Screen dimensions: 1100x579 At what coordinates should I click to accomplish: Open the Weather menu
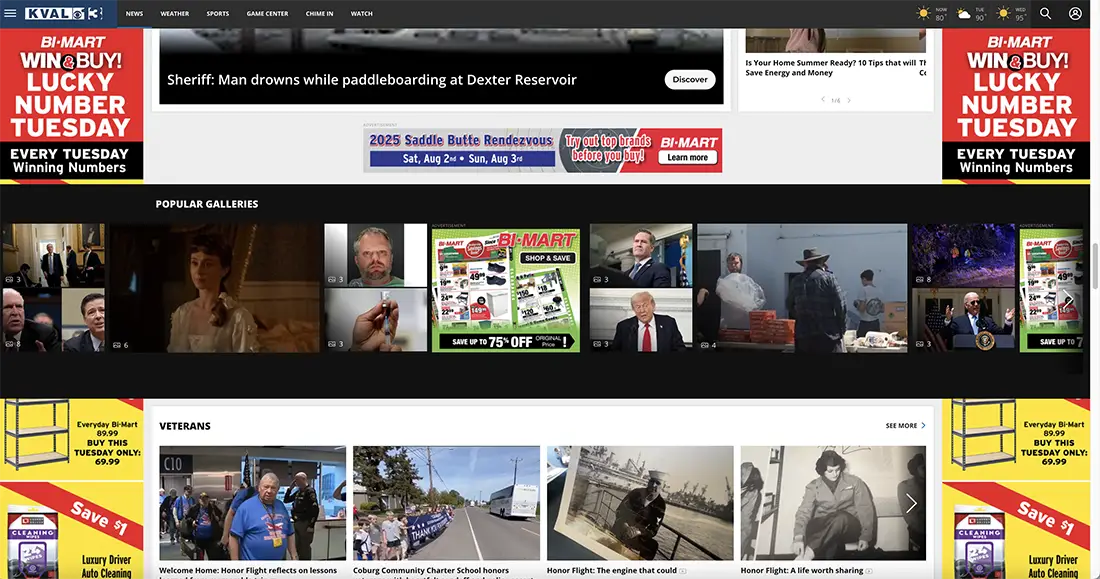tap(175, 13)
